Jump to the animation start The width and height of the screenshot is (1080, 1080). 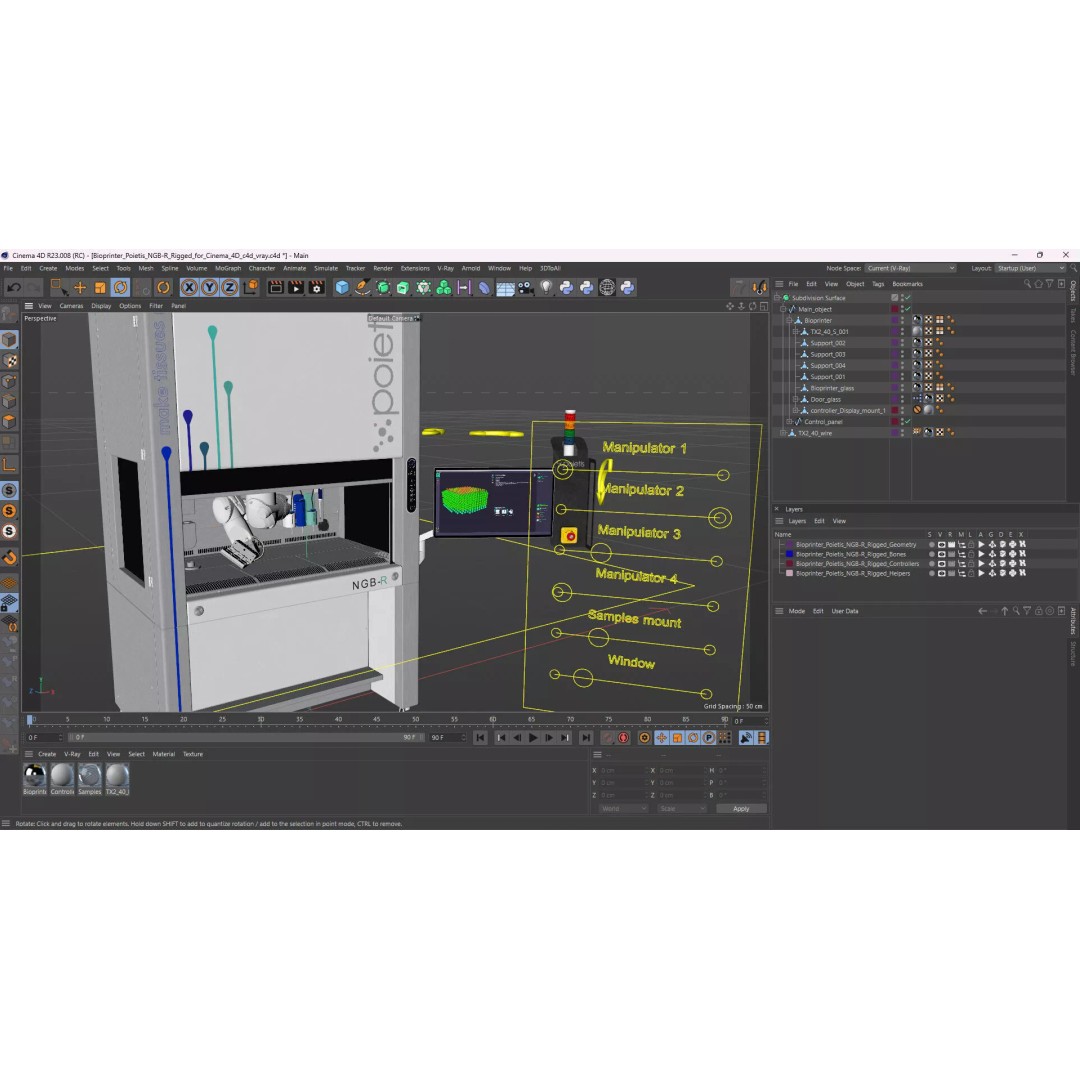point(480,738)
